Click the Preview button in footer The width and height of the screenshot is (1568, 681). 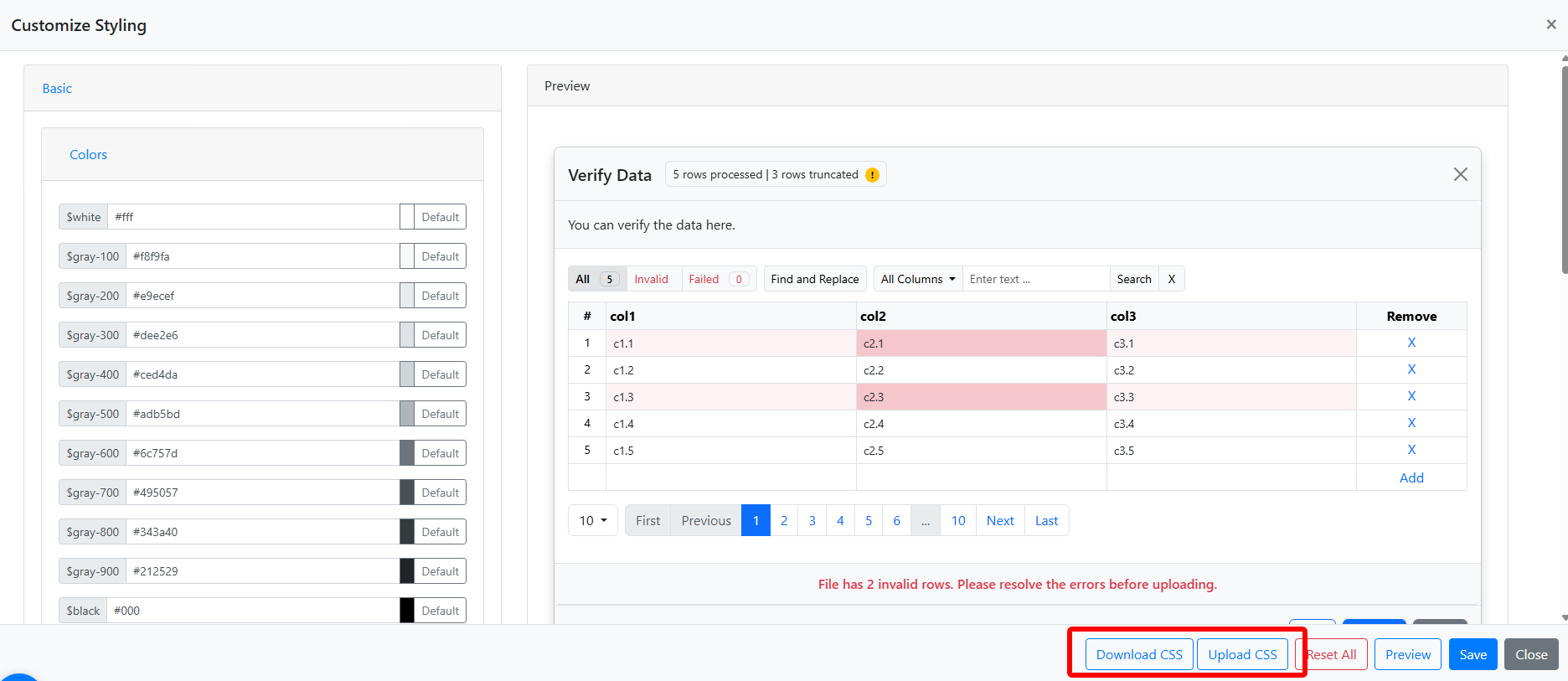point(1408,654)
